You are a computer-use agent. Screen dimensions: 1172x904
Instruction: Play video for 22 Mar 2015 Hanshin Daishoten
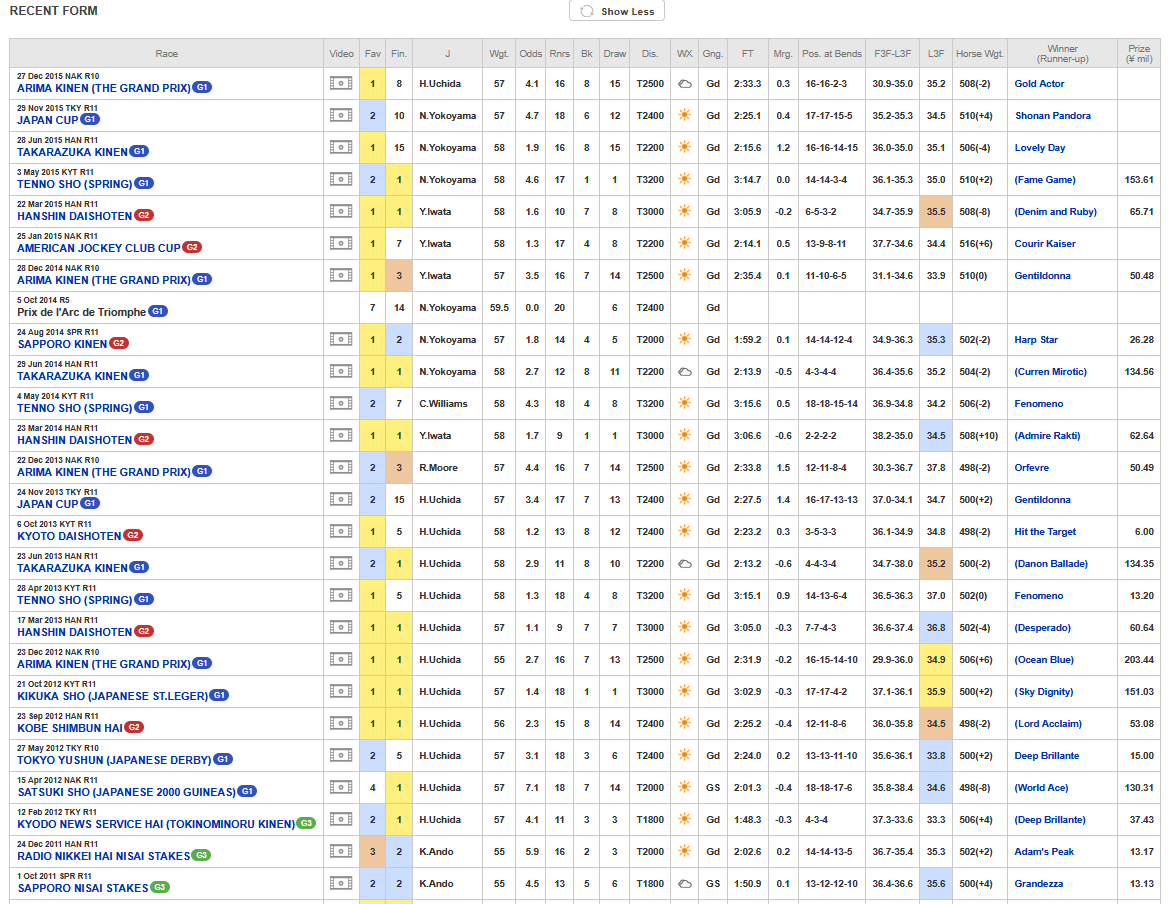point(341,212)
